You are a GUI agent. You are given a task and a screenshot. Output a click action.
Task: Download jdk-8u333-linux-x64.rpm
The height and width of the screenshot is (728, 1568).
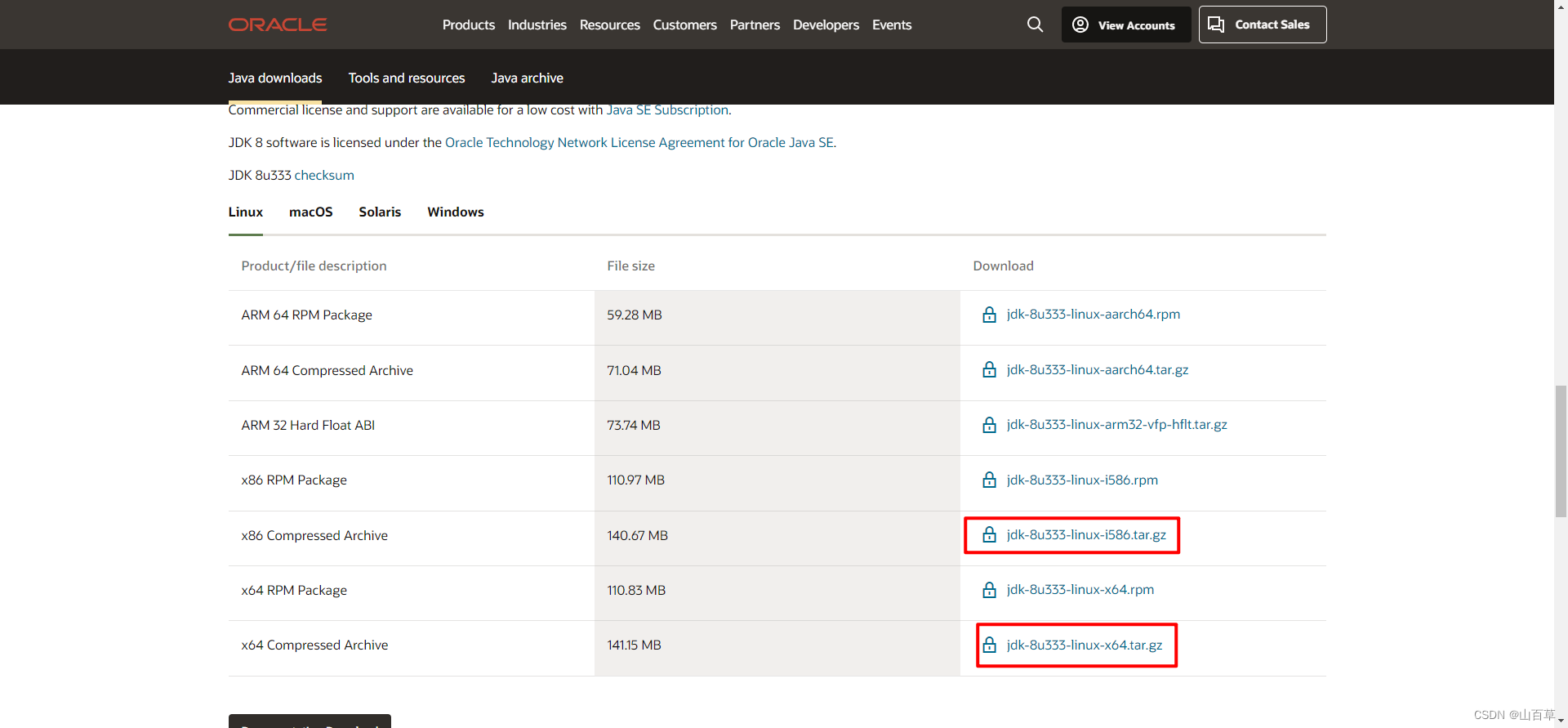click(1080, 589)
